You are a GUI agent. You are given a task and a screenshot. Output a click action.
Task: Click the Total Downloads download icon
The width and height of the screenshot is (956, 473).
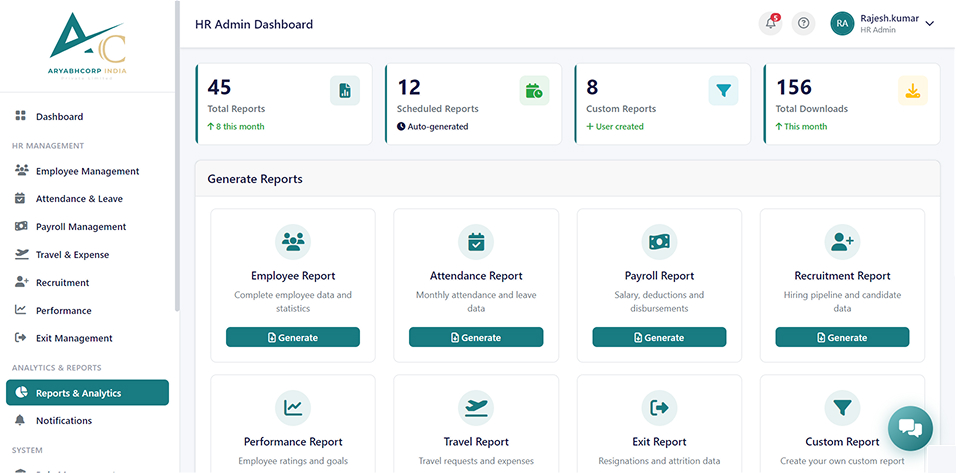913,91
